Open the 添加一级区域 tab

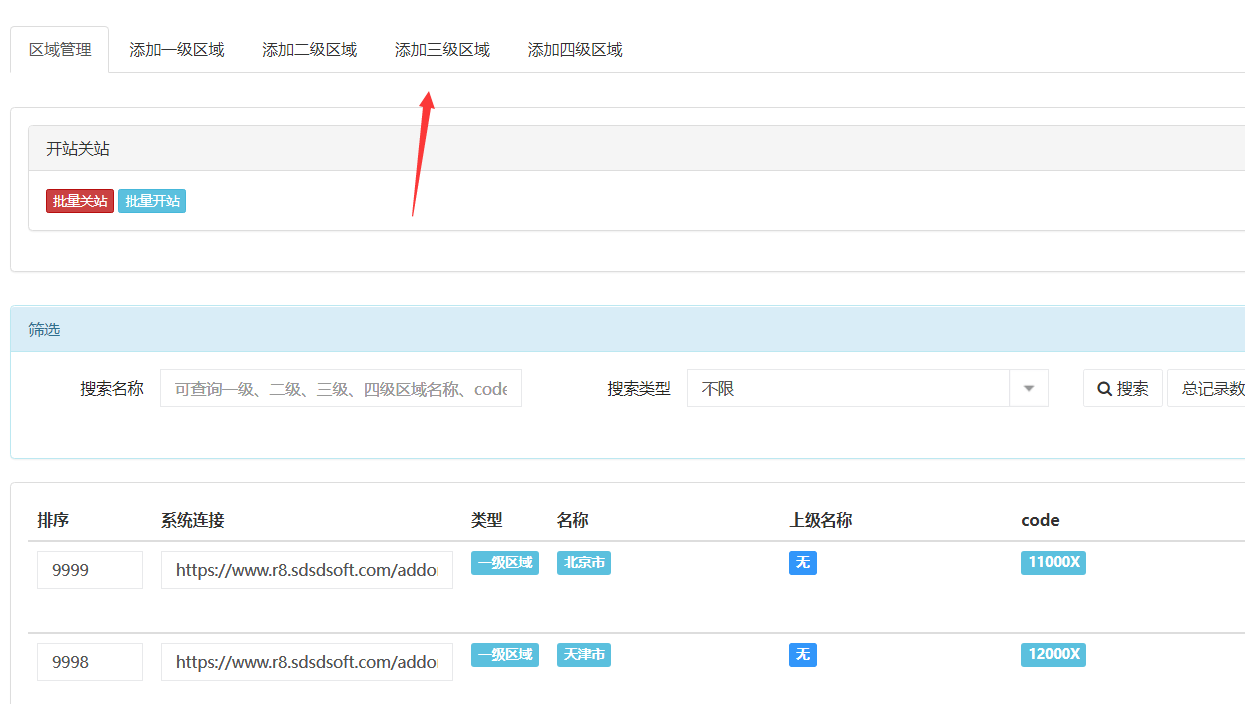tap(176, 50)
